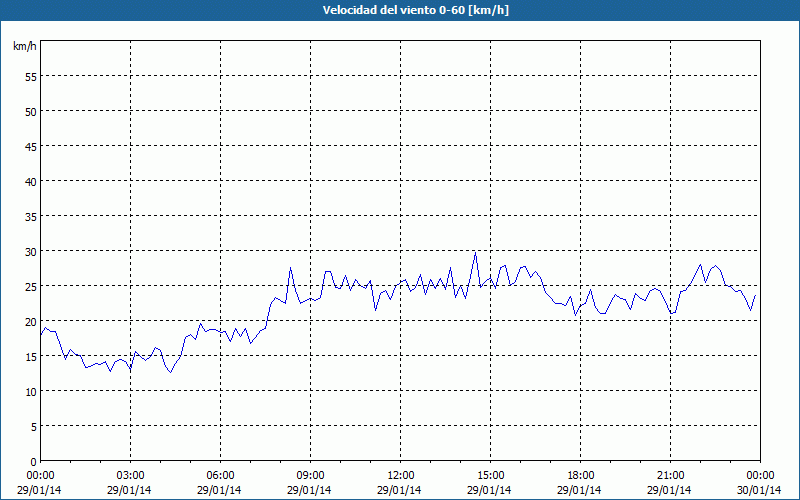Select the "09:00" time axis label
The image size is (800, 500).
click(x=310, y=476)
